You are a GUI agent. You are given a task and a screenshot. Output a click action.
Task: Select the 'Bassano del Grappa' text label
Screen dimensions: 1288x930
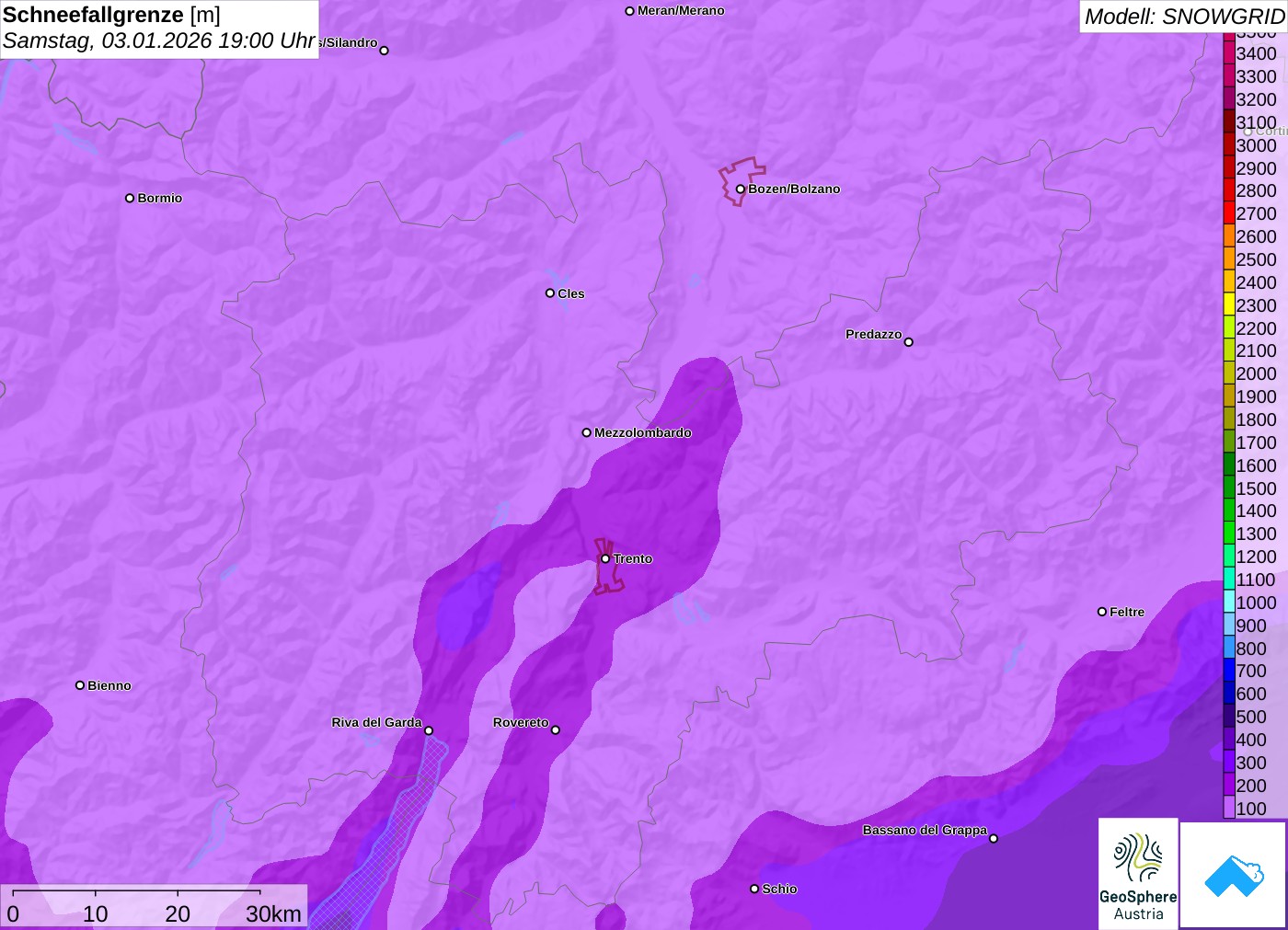925,830
